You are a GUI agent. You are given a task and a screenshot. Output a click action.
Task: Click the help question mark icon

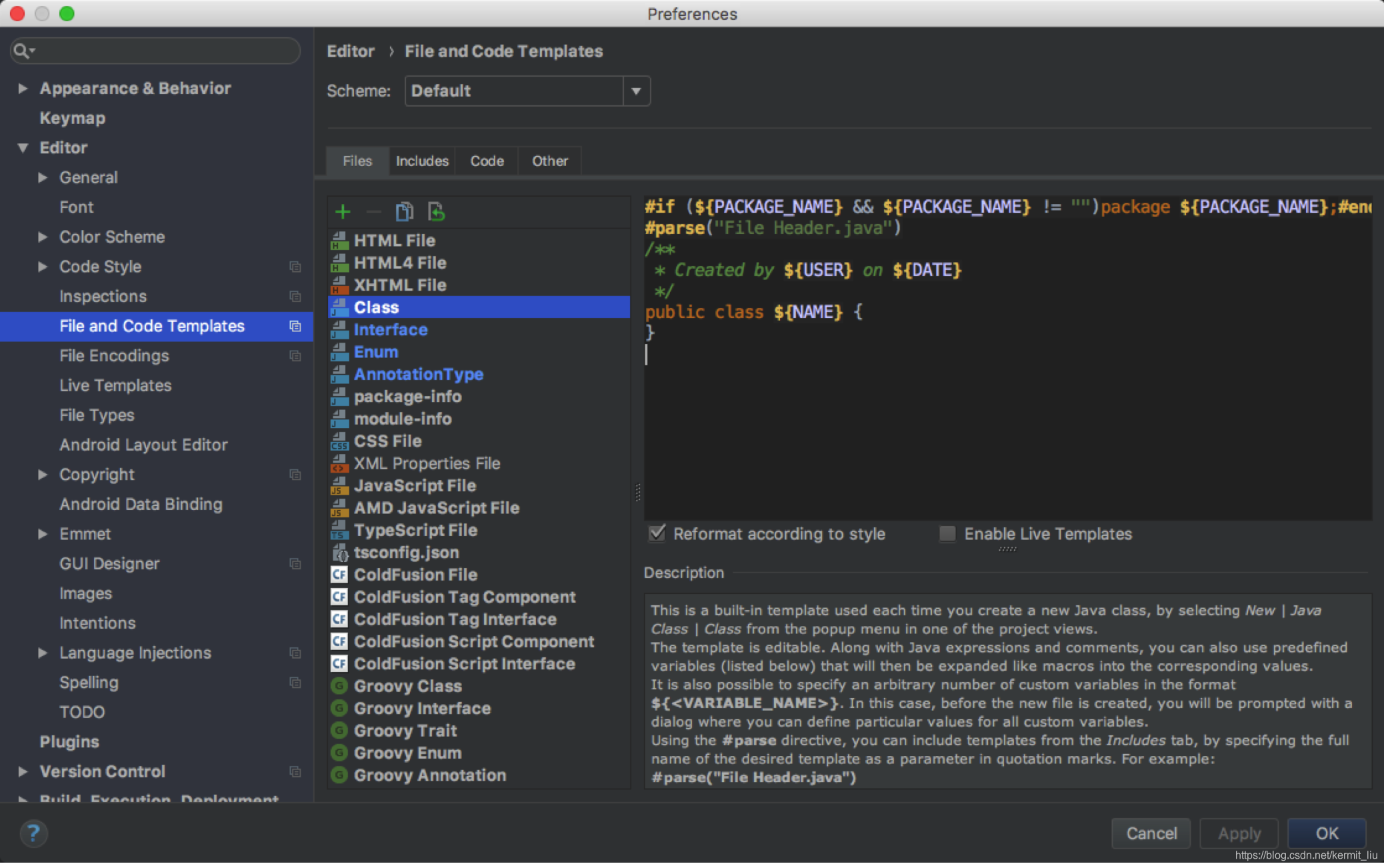33,833
